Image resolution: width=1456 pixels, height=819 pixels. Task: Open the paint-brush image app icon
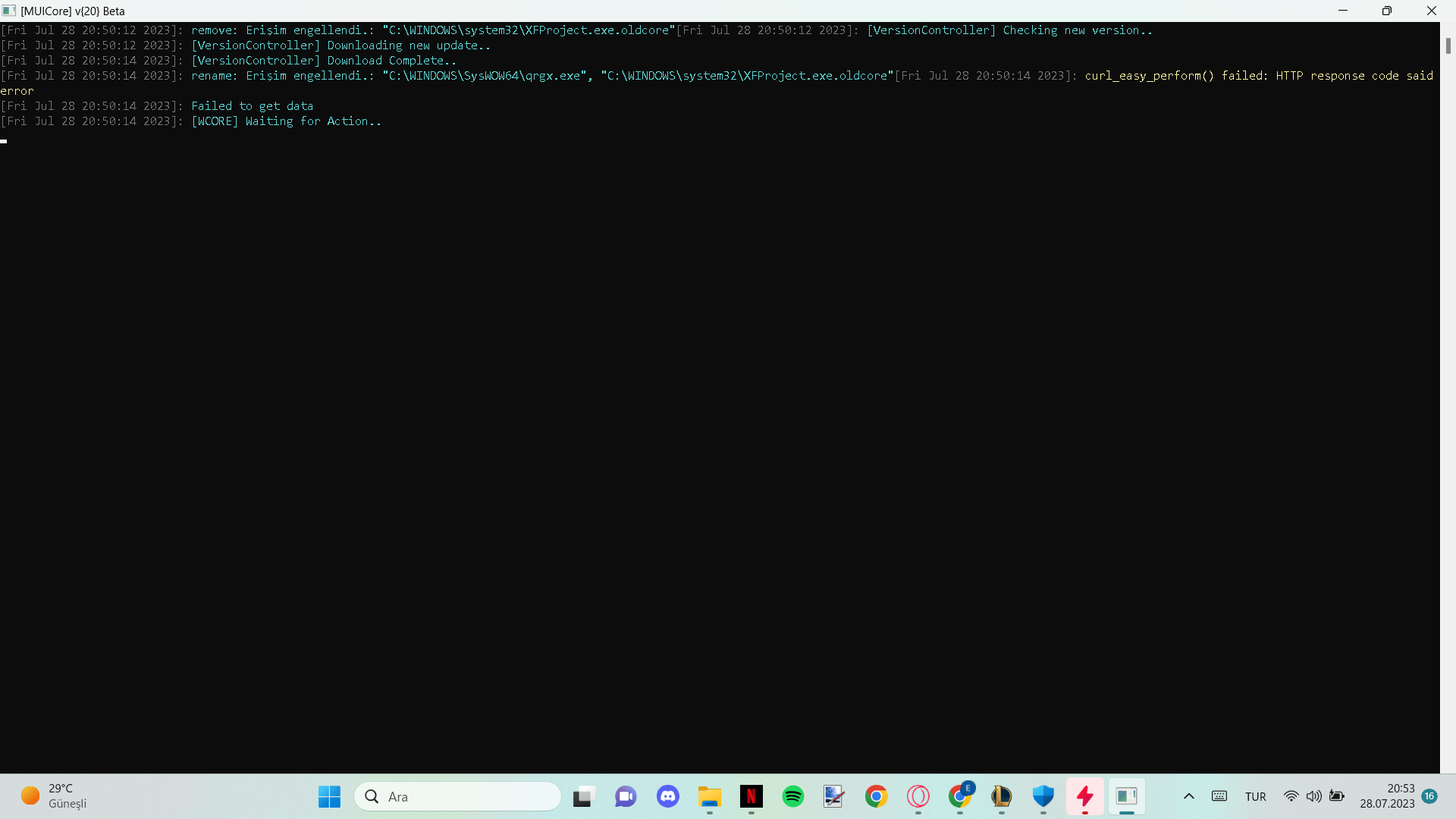(x=834, y=796)
